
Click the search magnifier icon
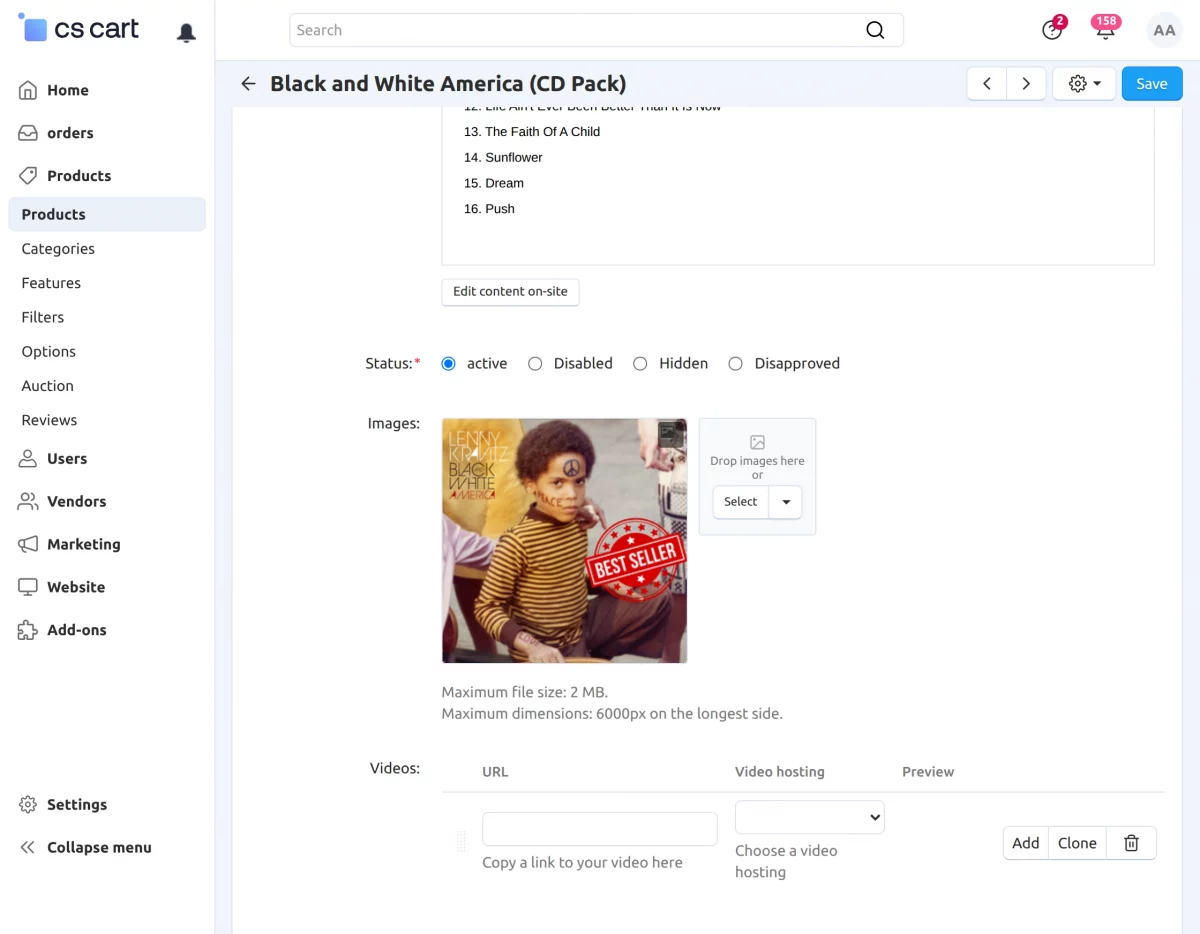coord(875,30)
